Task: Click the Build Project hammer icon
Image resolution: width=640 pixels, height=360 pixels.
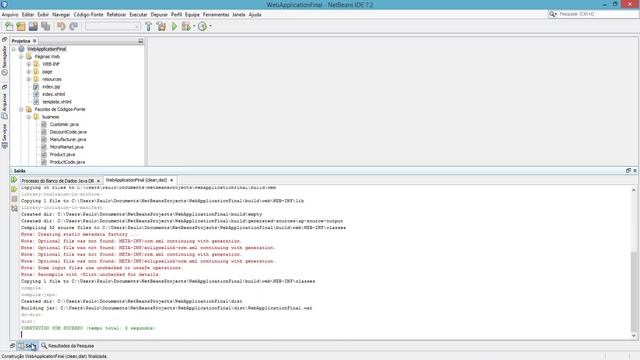Action: (x=149, y=27)
